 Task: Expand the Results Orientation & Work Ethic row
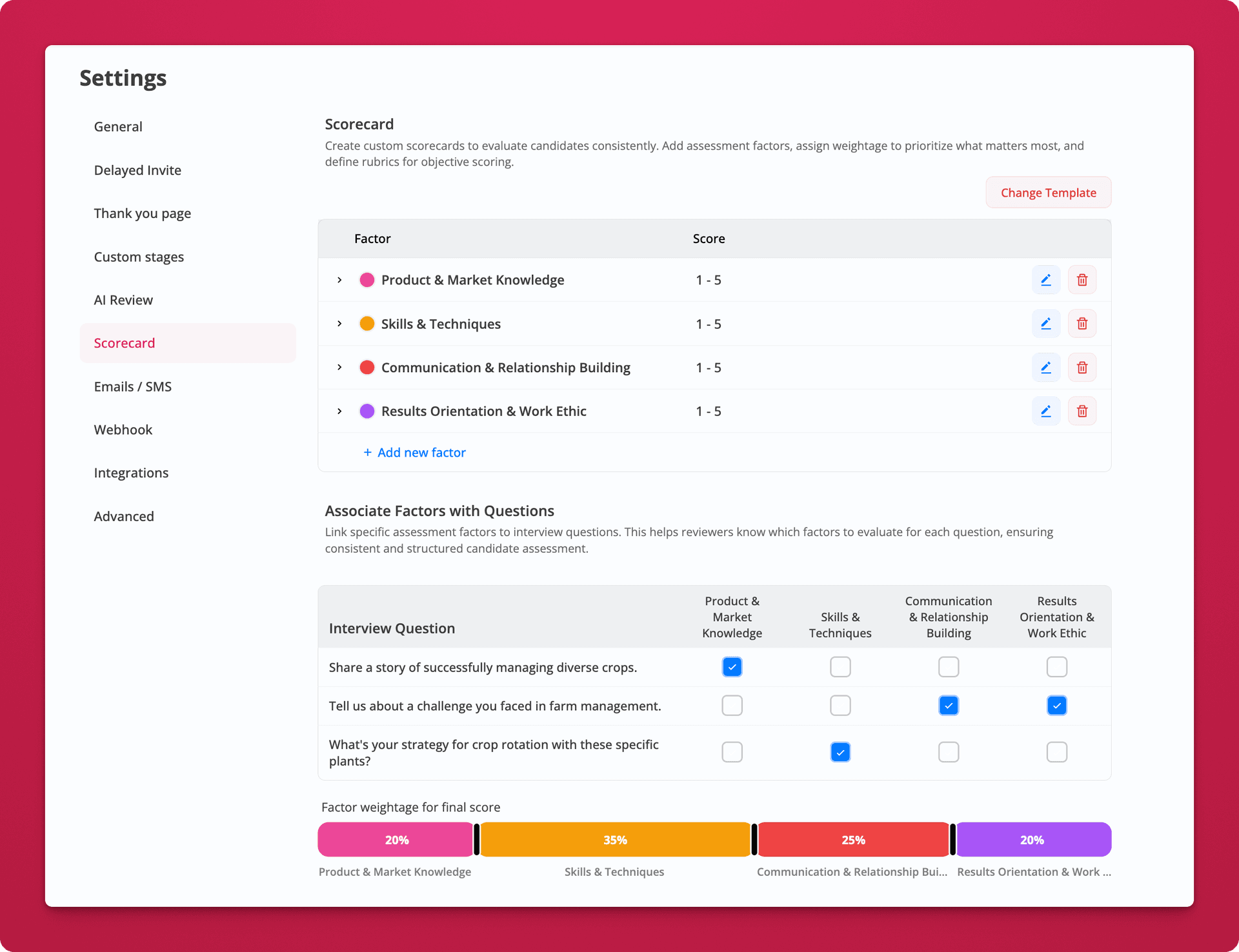point(339,411)
